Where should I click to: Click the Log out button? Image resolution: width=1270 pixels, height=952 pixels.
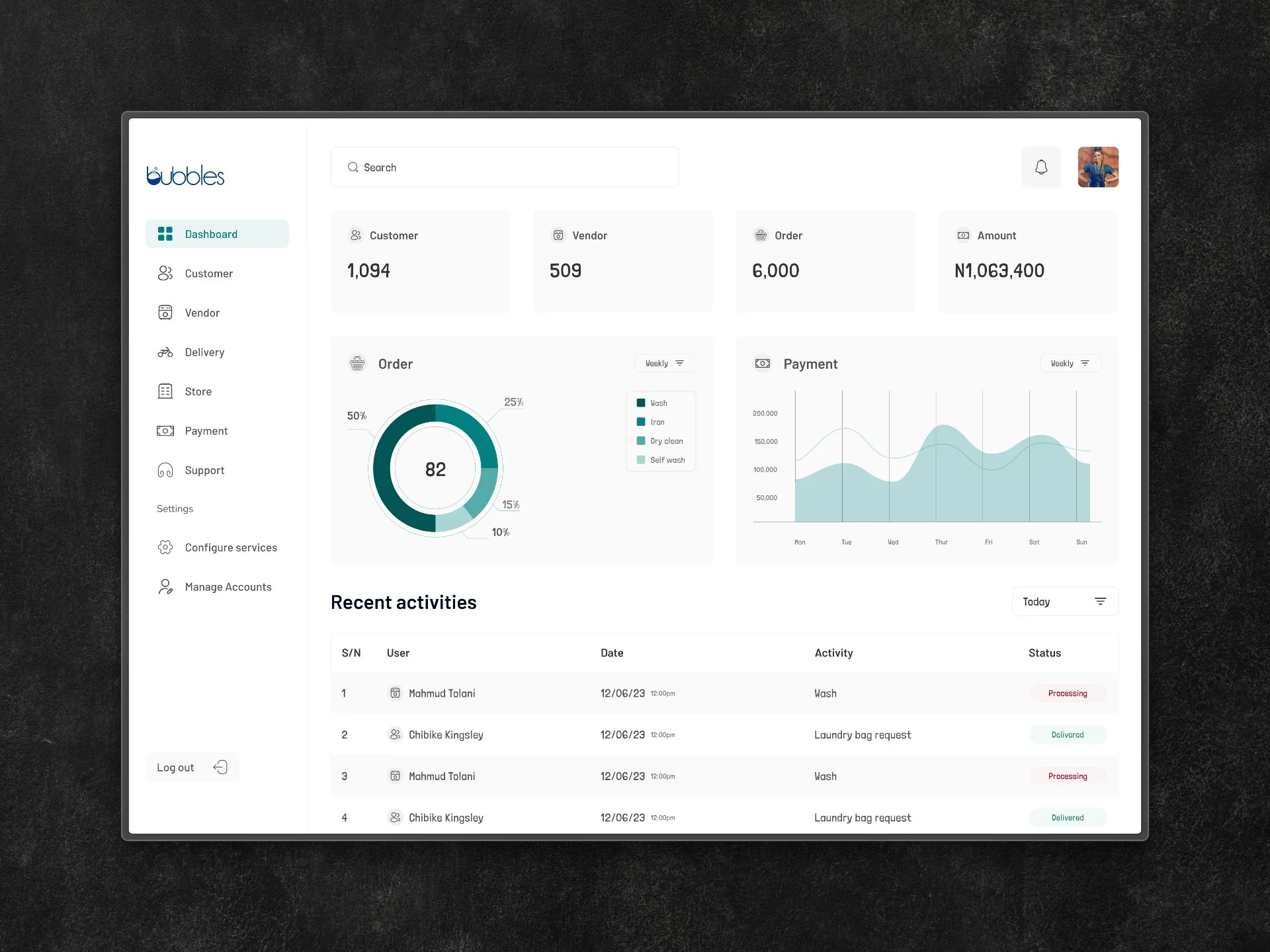(192, 768)
